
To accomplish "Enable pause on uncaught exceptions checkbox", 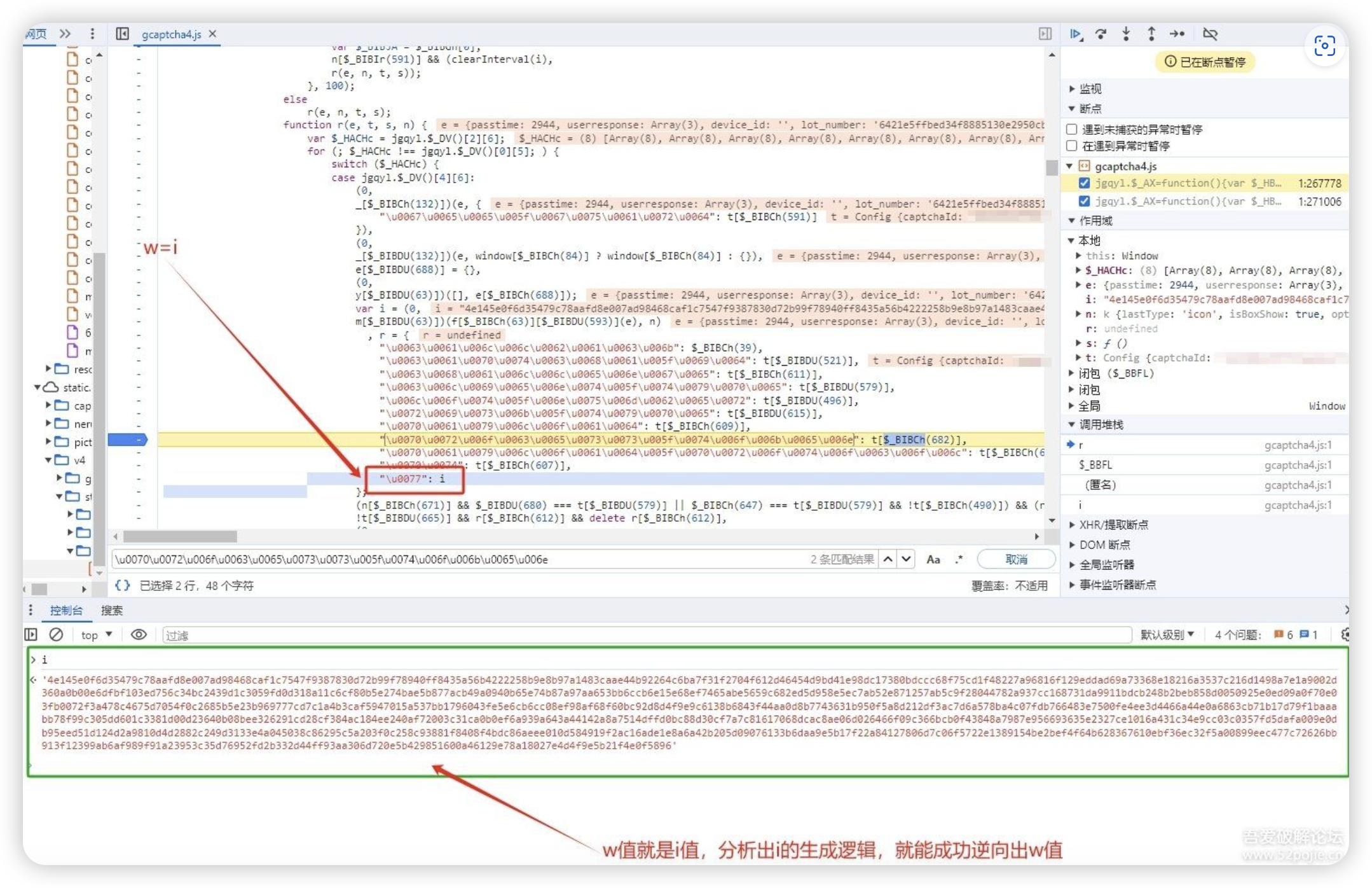I will [x=1072, y=129].
